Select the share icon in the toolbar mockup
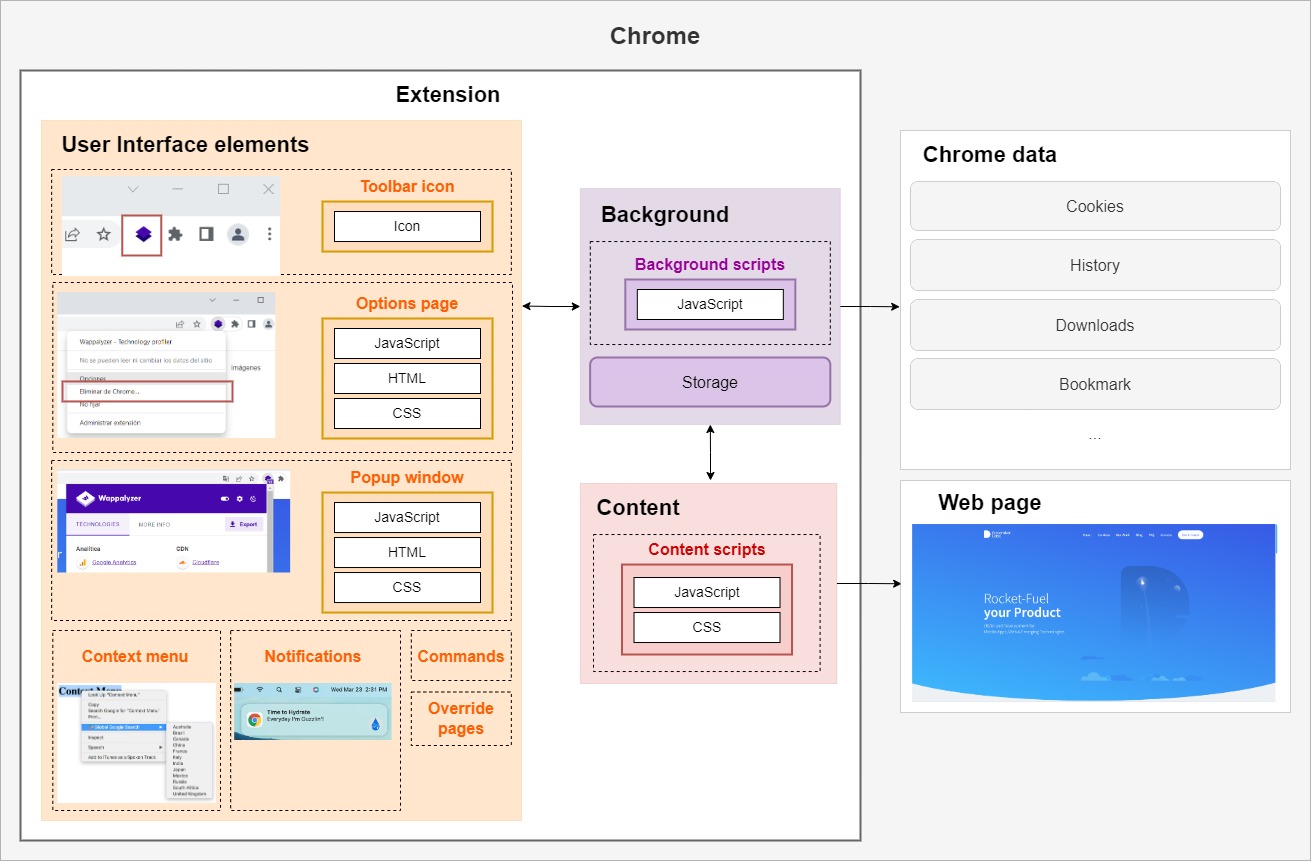 click(x=72, y=234)
